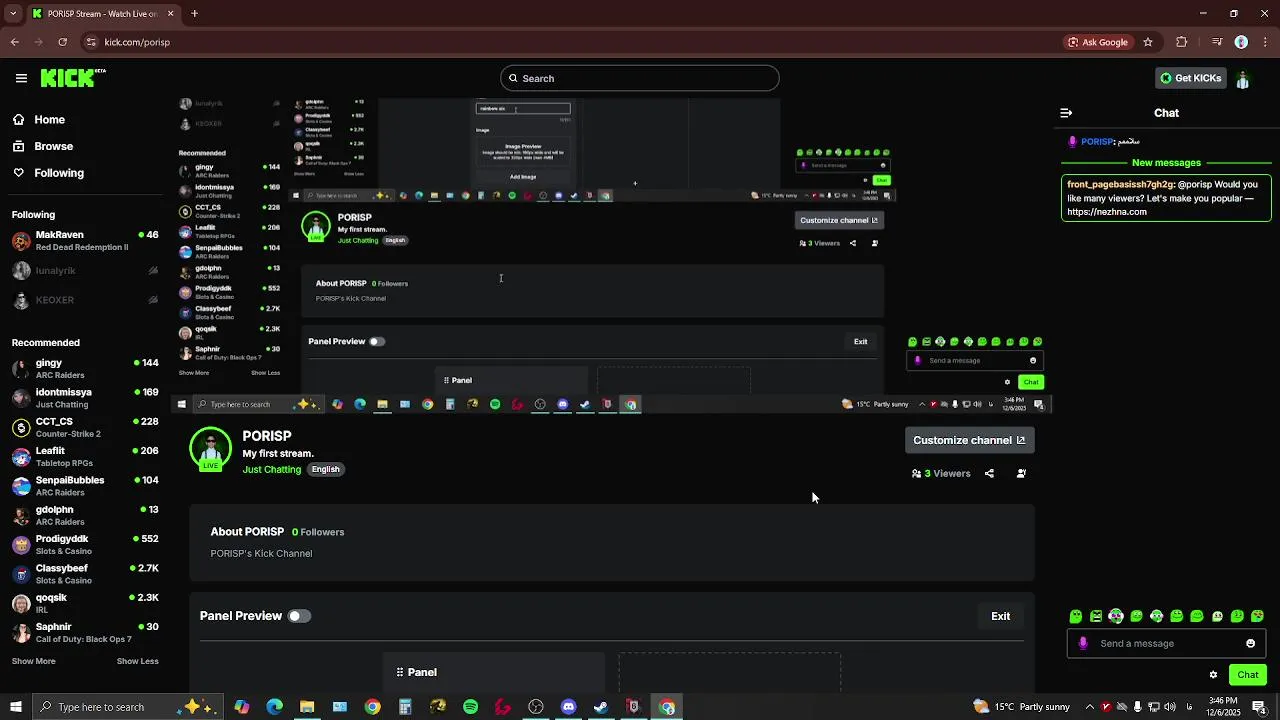Click the share stream icon
The height and width of the screenshot is (720, 1280).
point(989,473)
